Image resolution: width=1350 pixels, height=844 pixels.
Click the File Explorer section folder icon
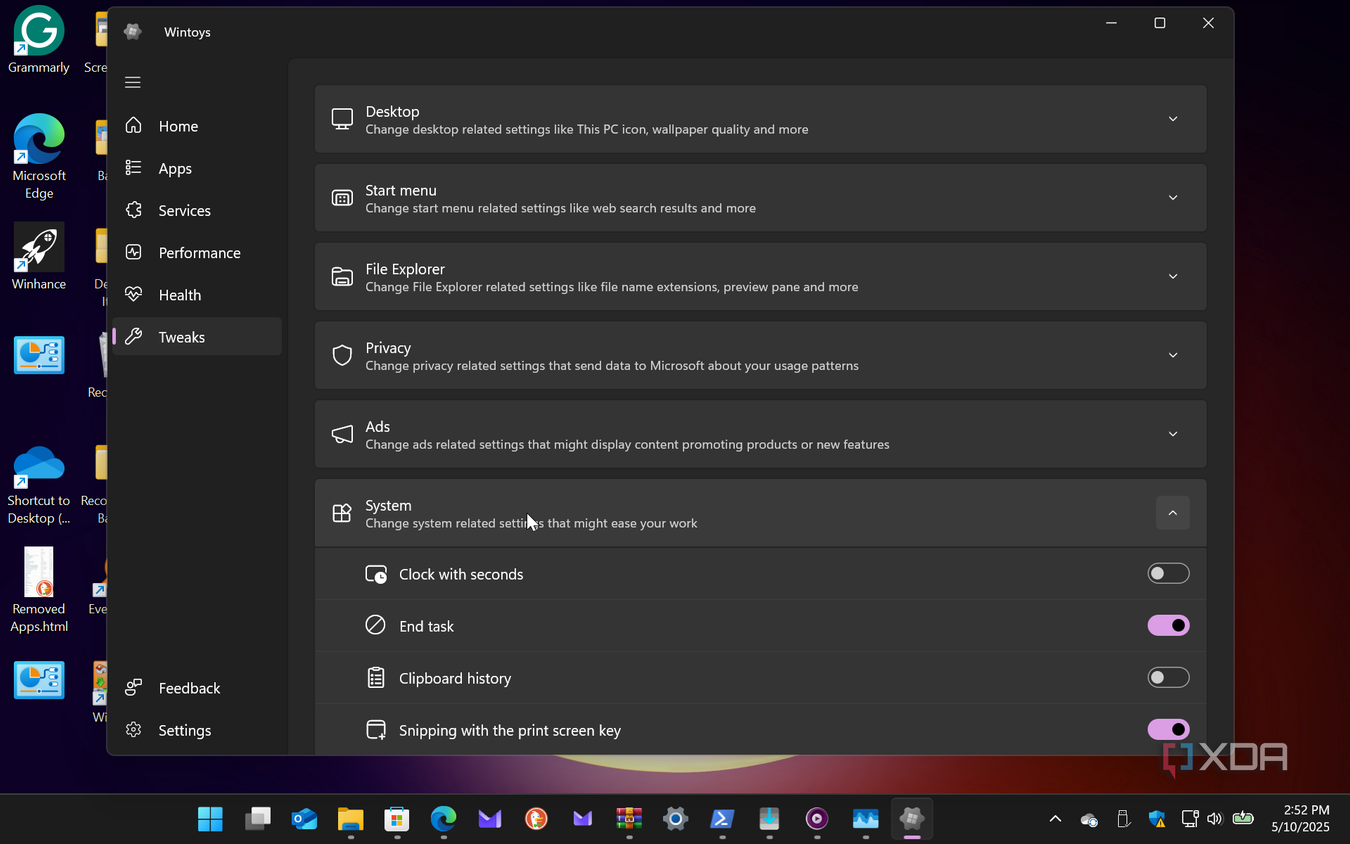[x=342, y=277]
